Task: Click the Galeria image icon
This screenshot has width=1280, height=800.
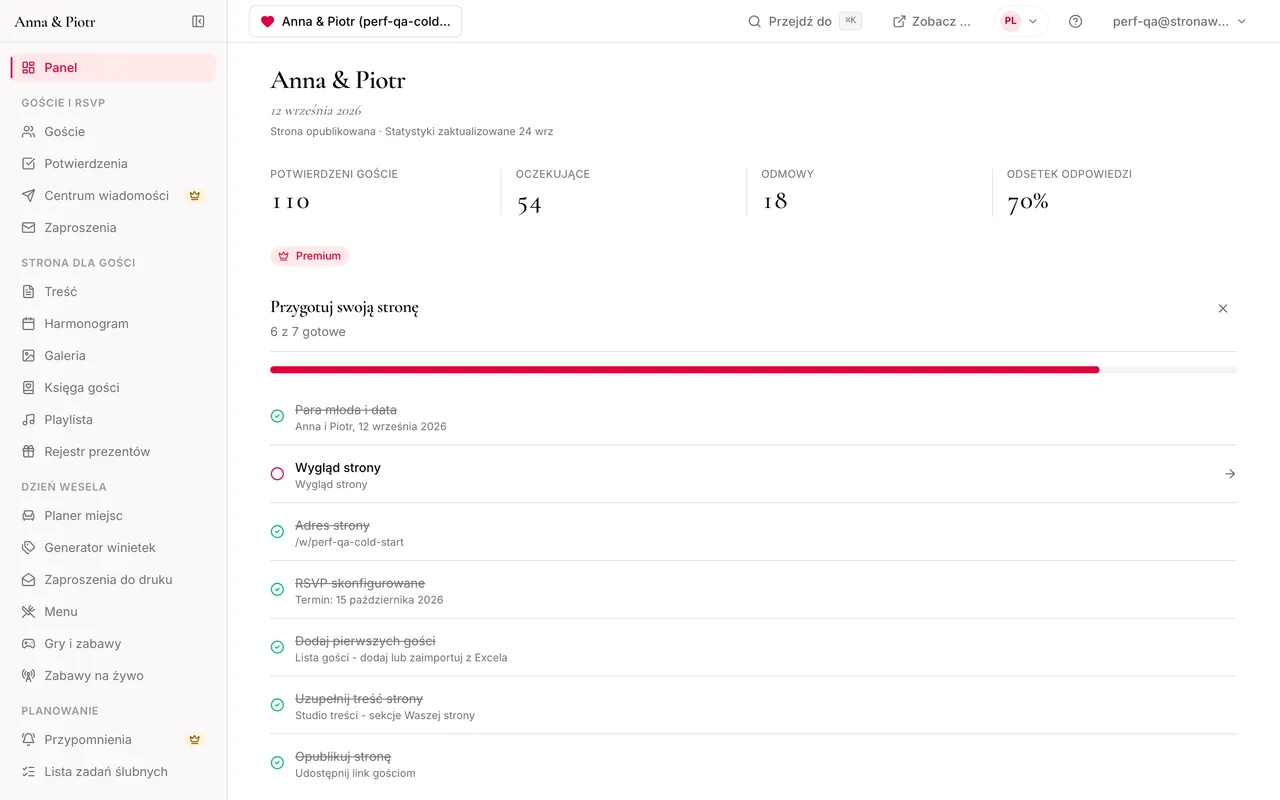Action: click(x=28, y=355)
